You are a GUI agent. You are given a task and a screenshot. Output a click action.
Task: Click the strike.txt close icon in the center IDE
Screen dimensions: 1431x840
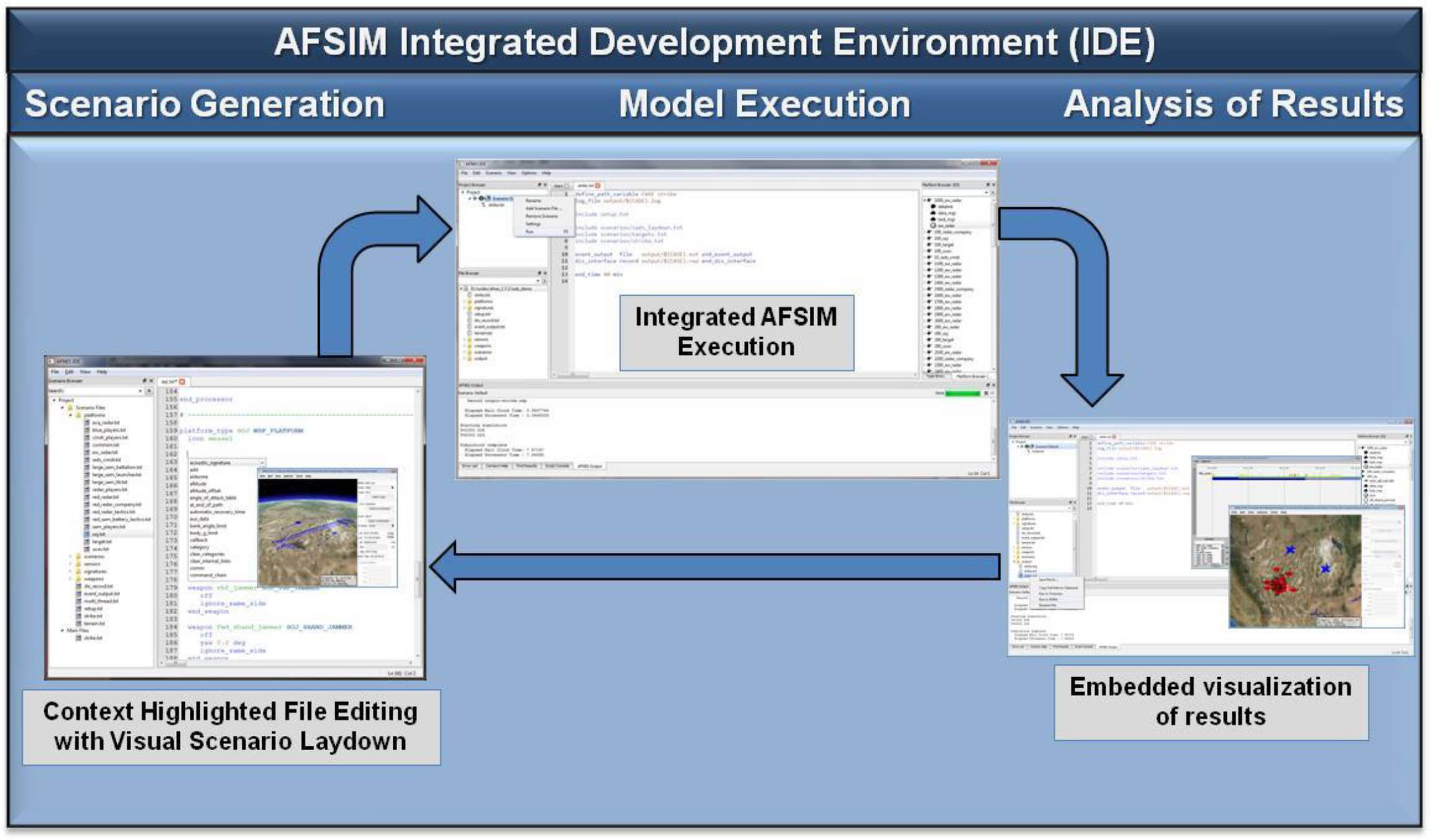click(597, 185)
